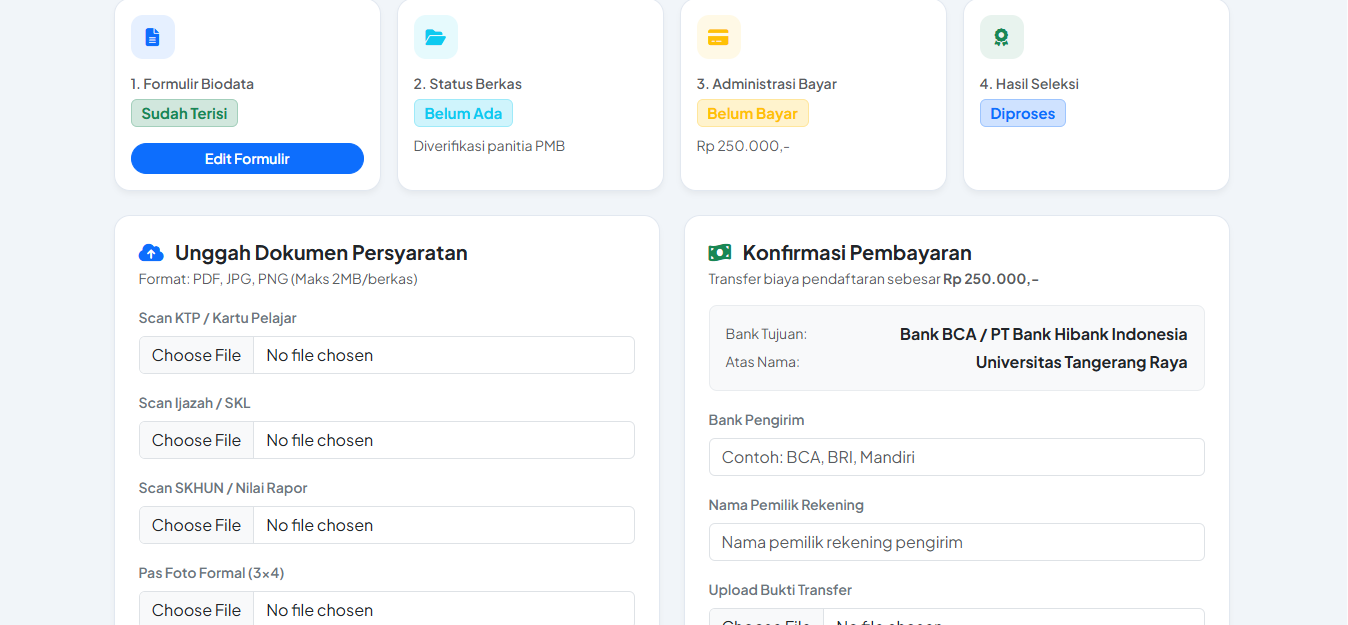Click 'No file chosen' in the Pas Foto row
The image size is (1348, 625).
320,610
